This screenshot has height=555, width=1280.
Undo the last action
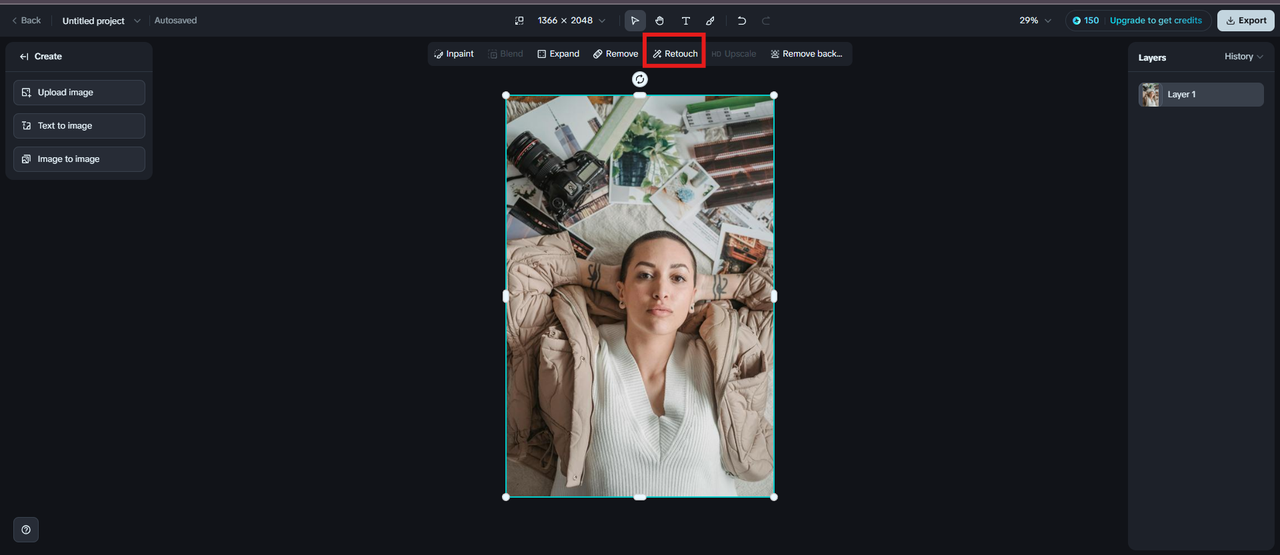pyautogui.click(x=742, y=20)
